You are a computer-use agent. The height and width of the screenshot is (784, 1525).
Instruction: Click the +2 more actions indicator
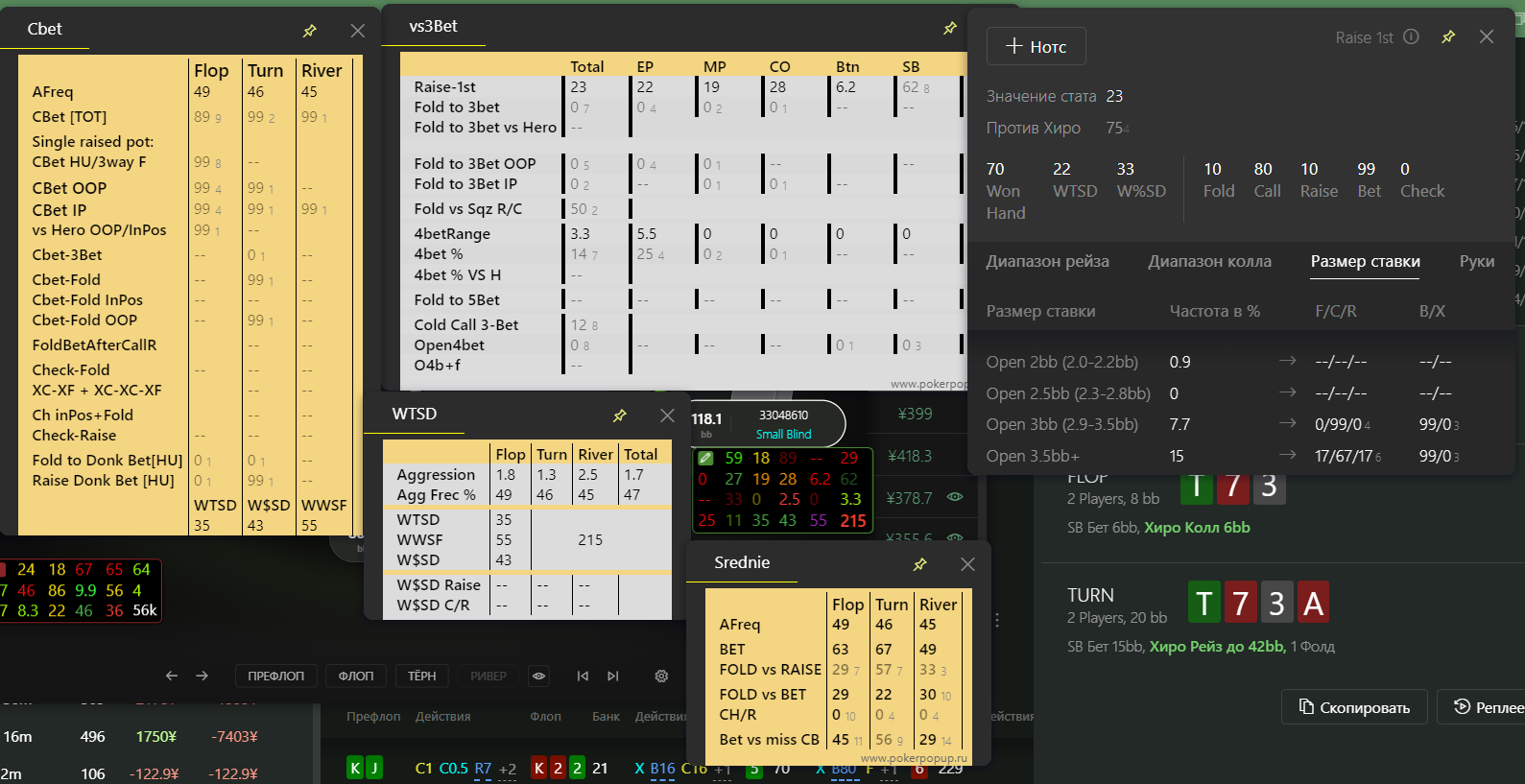pos(508,769)
